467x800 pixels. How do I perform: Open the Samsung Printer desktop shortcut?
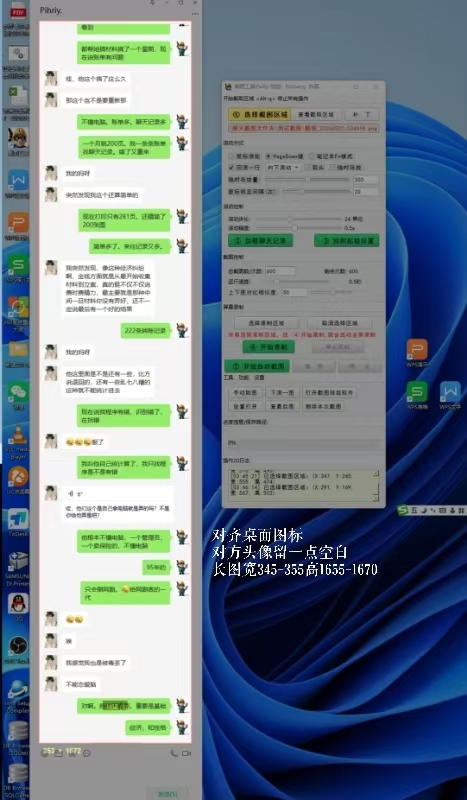coord(18,562)
